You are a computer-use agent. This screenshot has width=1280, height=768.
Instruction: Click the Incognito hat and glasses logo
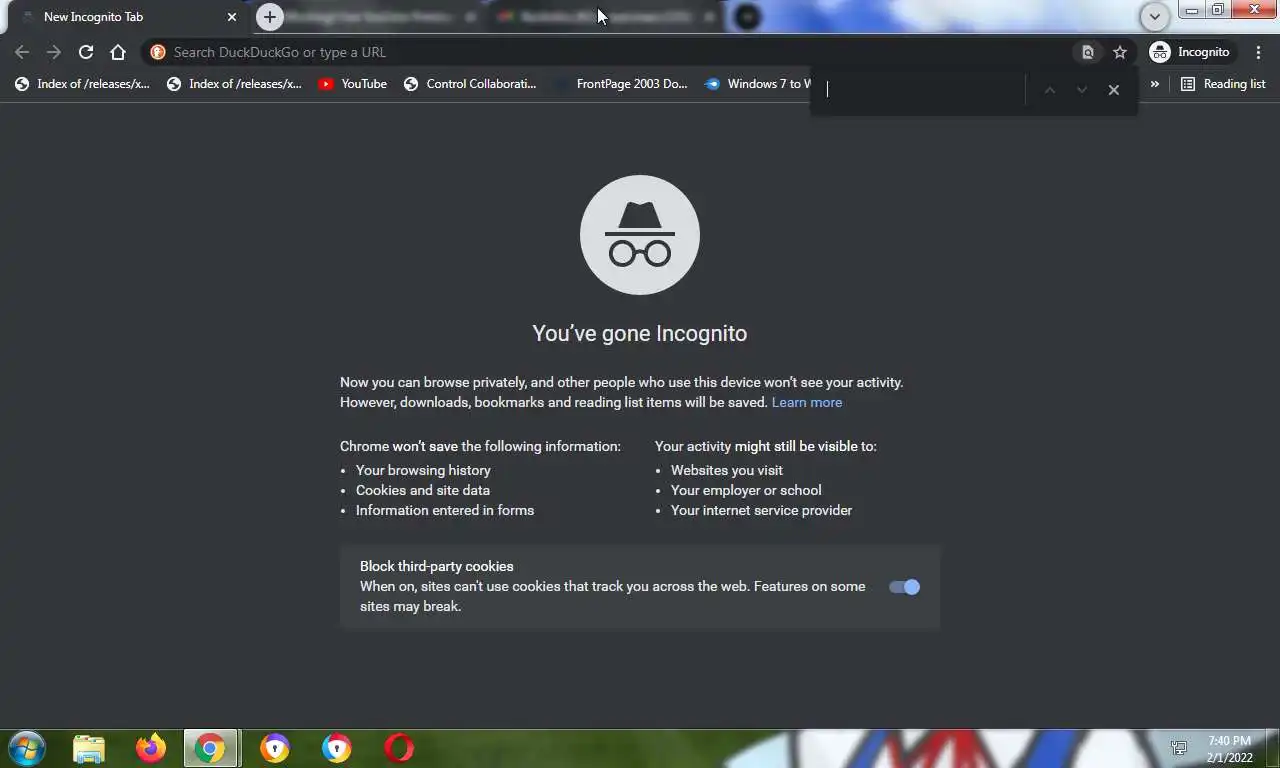(640, 235)
